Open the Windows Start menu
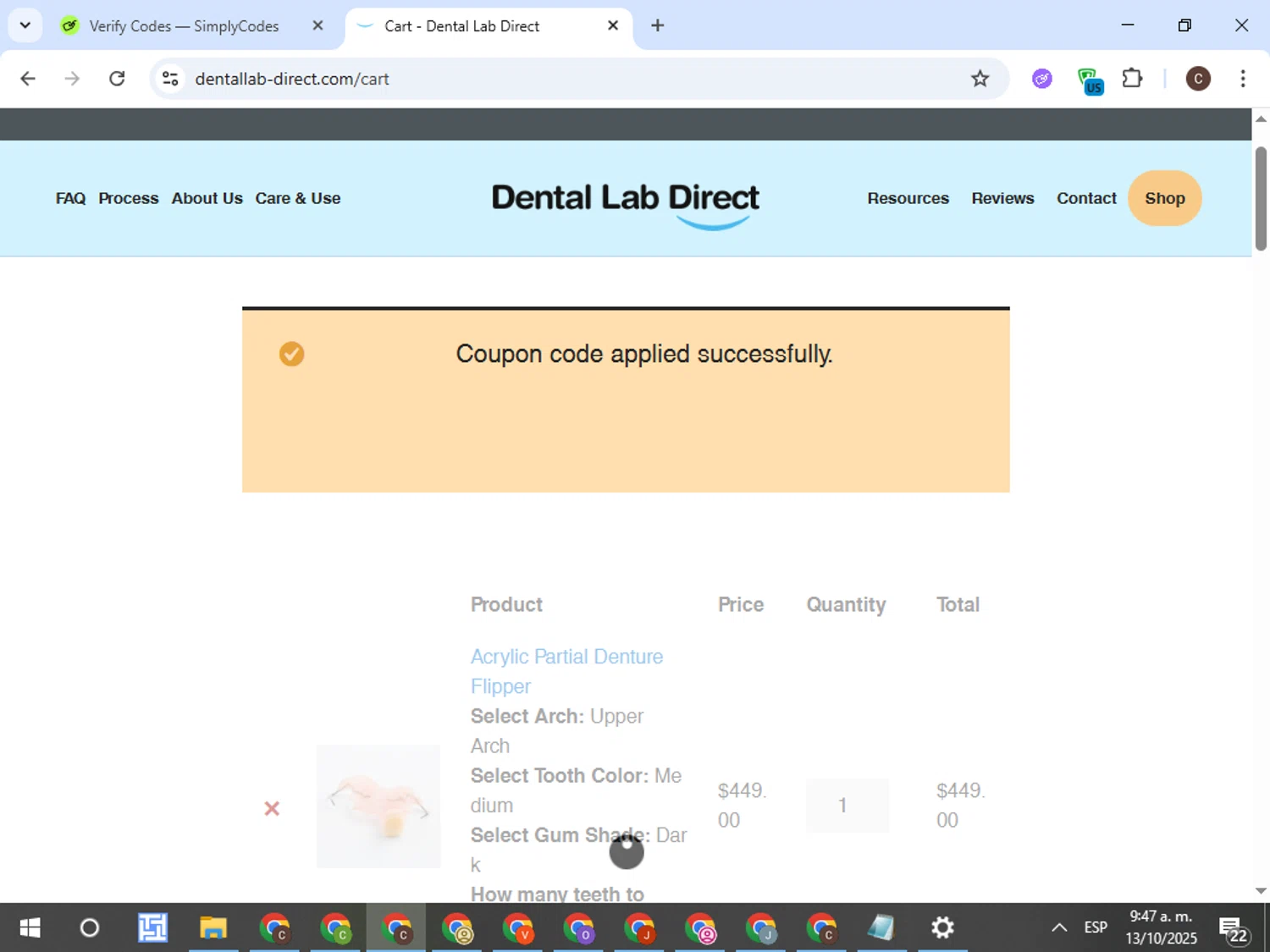The image size is (1270, 952). click(x=30, y=927)
